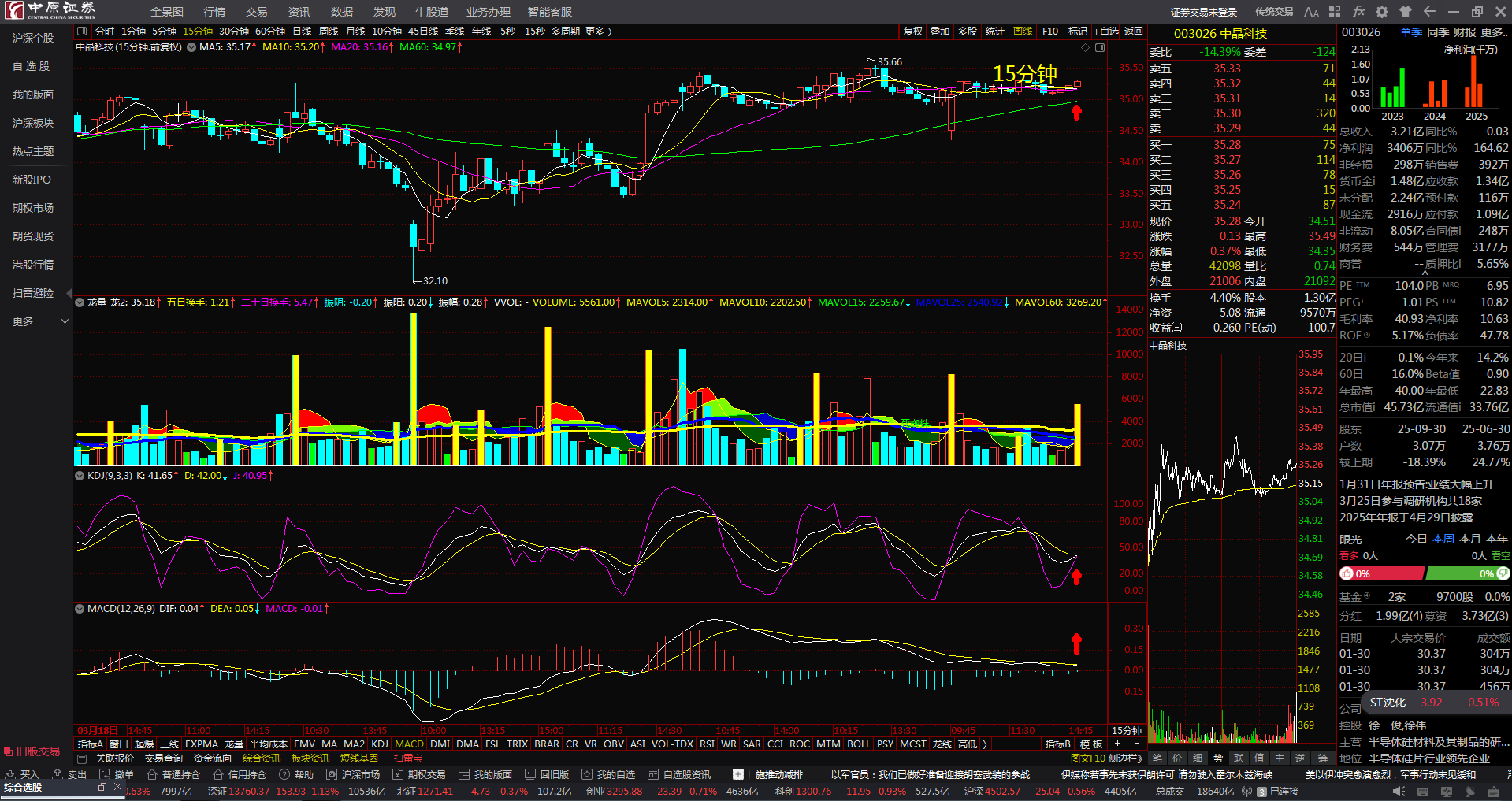1512x801 pixels.
Task: Open the 行情 menu
Action: pyautogui.click(x=214, y=12)
